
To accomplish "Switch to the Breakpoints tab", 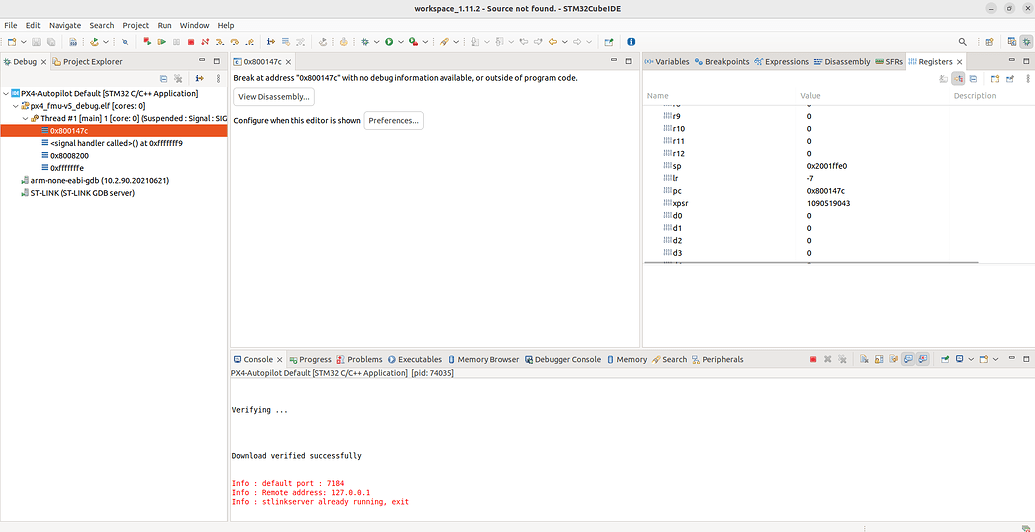I will pos(722,61).
